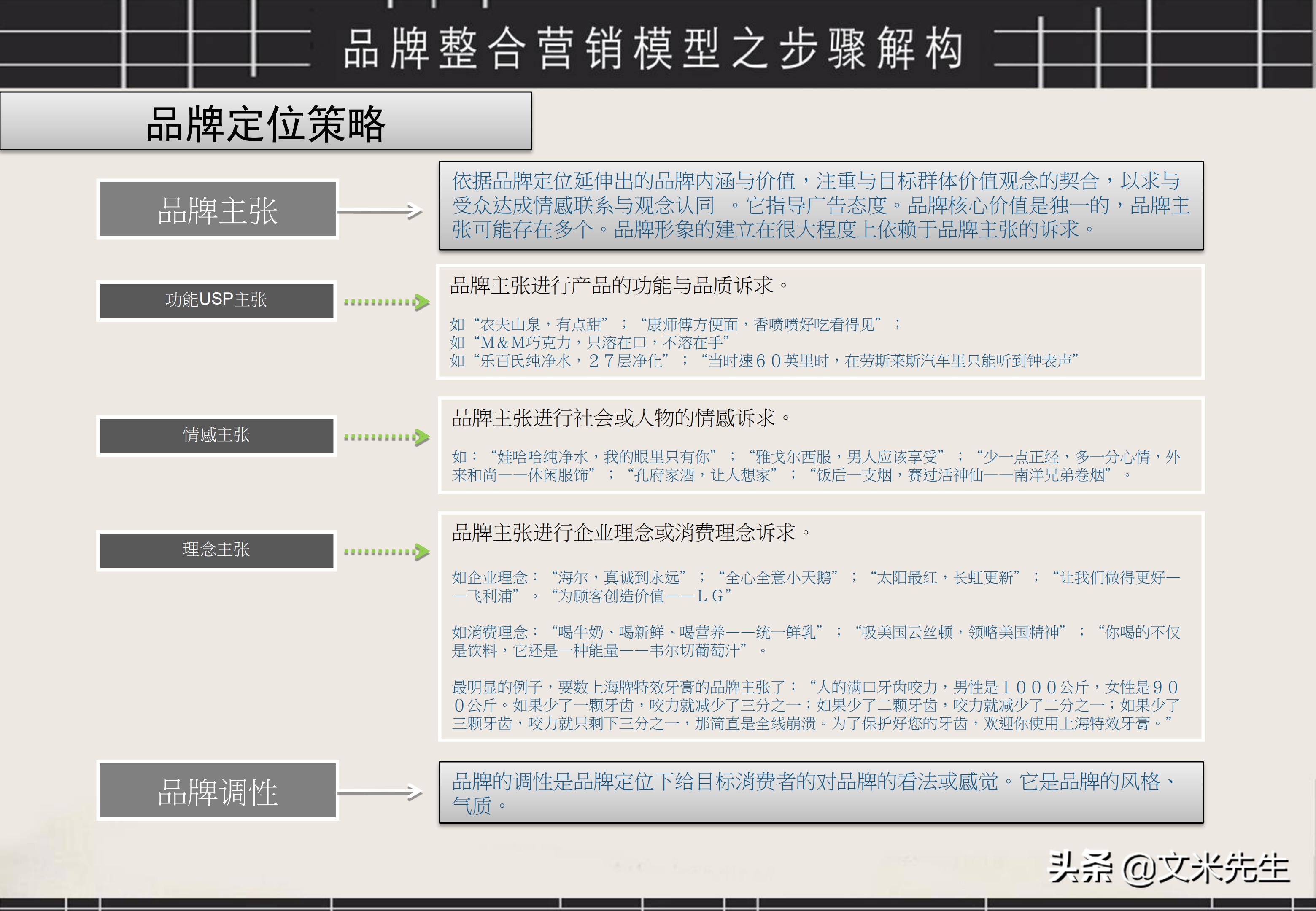The height and width of the screenshot is (911, 1316).
Task: Select the 功能USP主张 label box
Action: (217, 301)
